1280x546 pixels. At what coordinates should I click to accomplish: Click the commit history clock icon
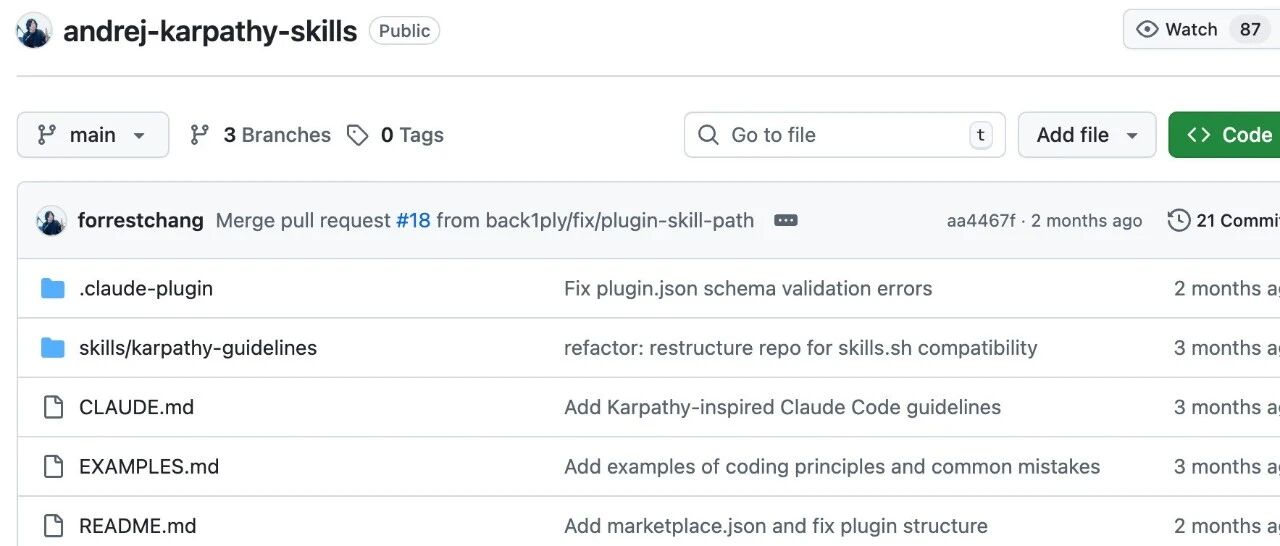tap(1179, 220)
